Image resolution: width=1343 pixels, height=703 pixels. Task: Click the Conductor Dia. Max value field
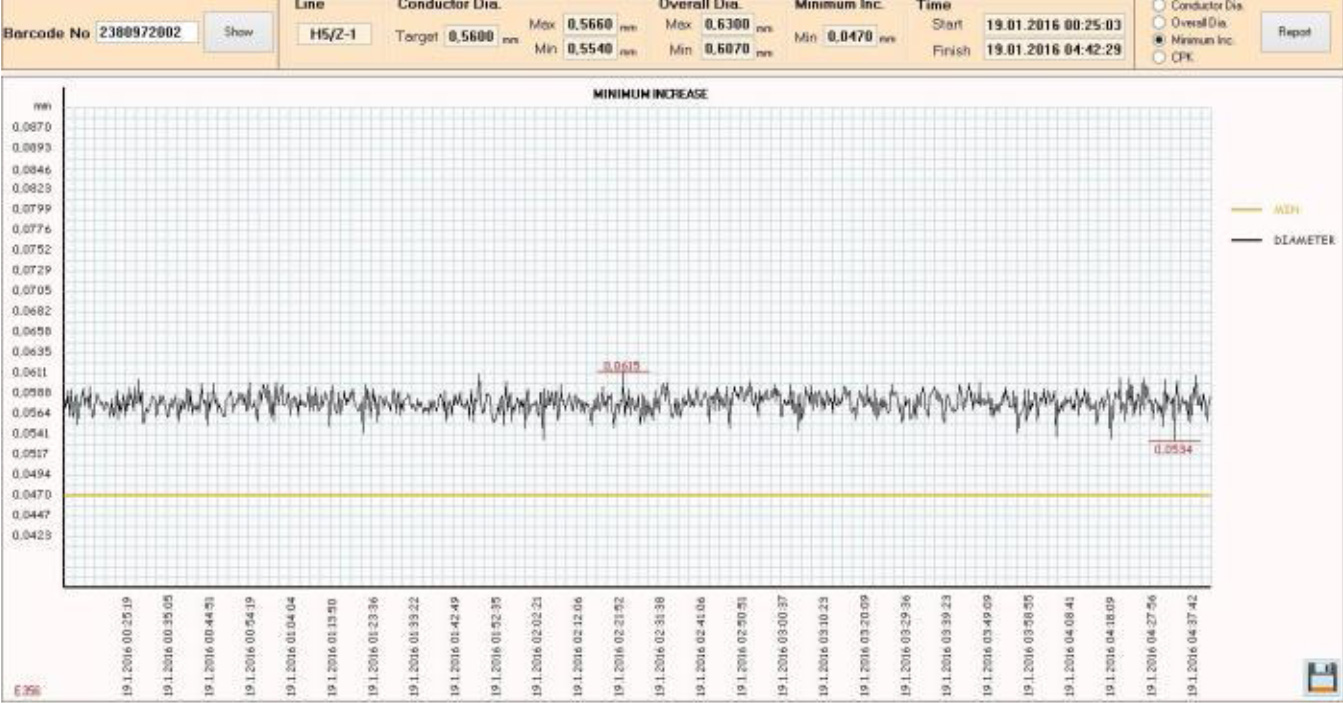[x=589, y=24]
